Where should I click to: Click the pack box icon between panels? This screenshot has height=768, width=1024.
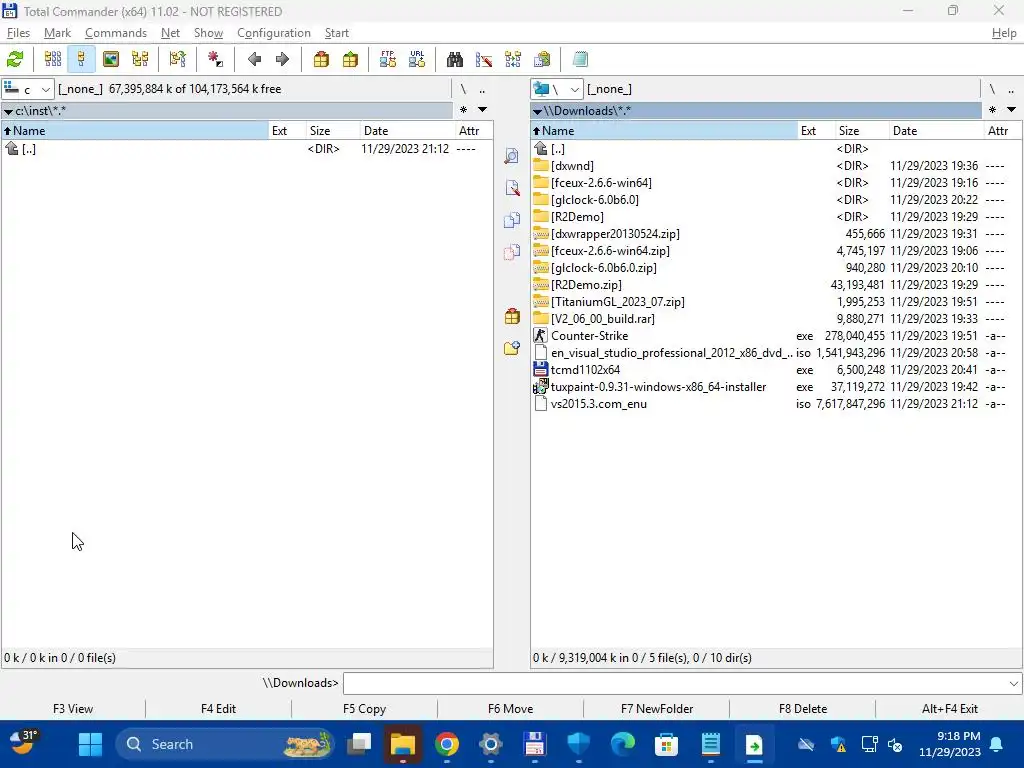coord(512,317)
